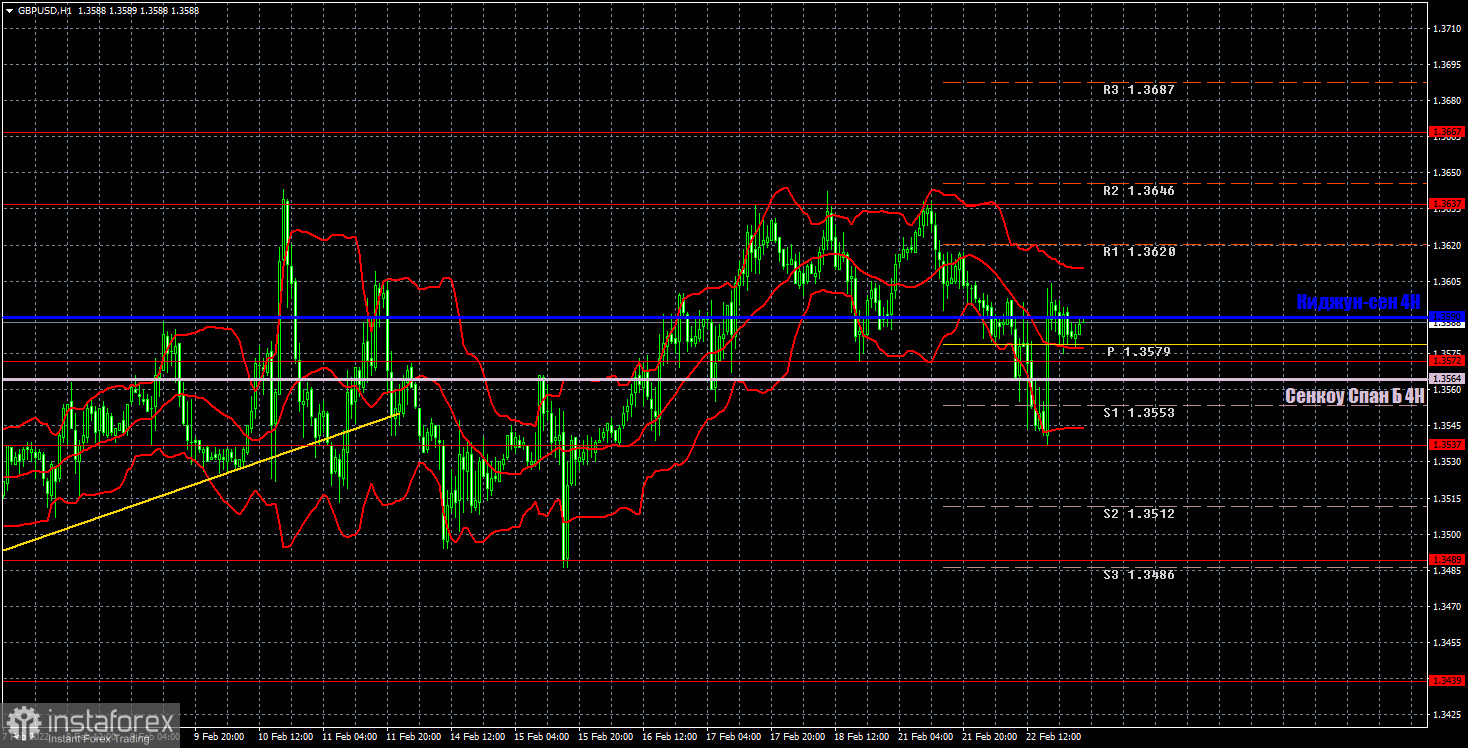Select the S1 1.3553 pivot label
The image size is (1468, 748).
pos(1139,412)
